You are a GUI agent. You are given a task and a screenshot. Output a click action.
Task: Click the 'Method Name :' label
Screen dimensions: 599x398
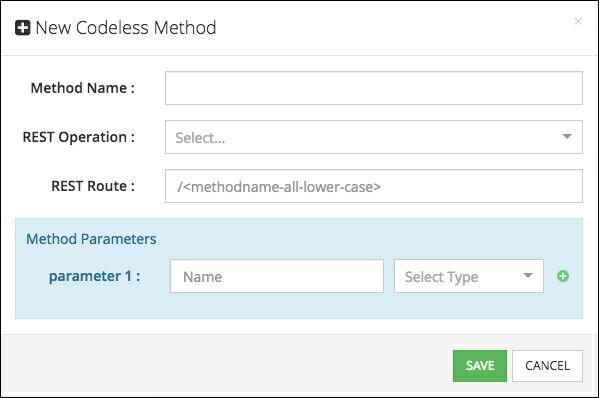[83, 88]
